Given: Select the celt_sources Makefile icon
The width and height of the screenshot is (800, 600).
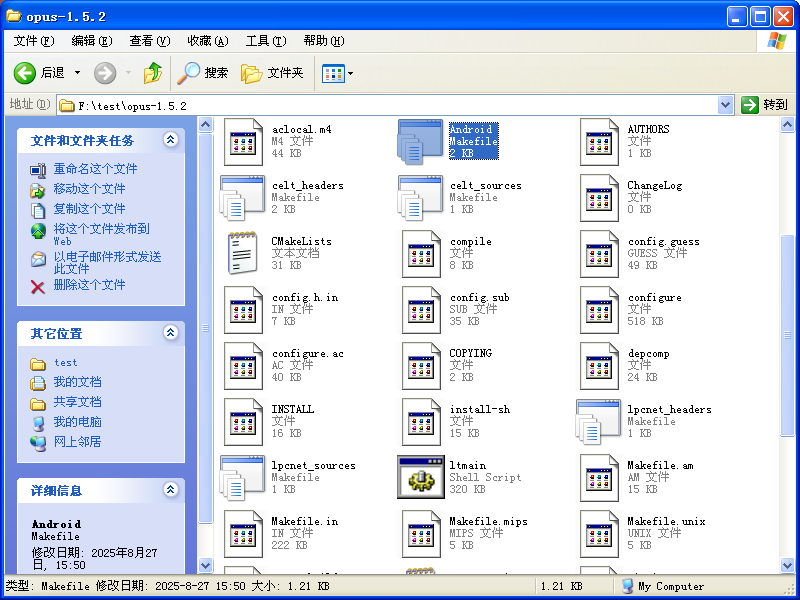Looking at the screenshot, I should 420,198.
